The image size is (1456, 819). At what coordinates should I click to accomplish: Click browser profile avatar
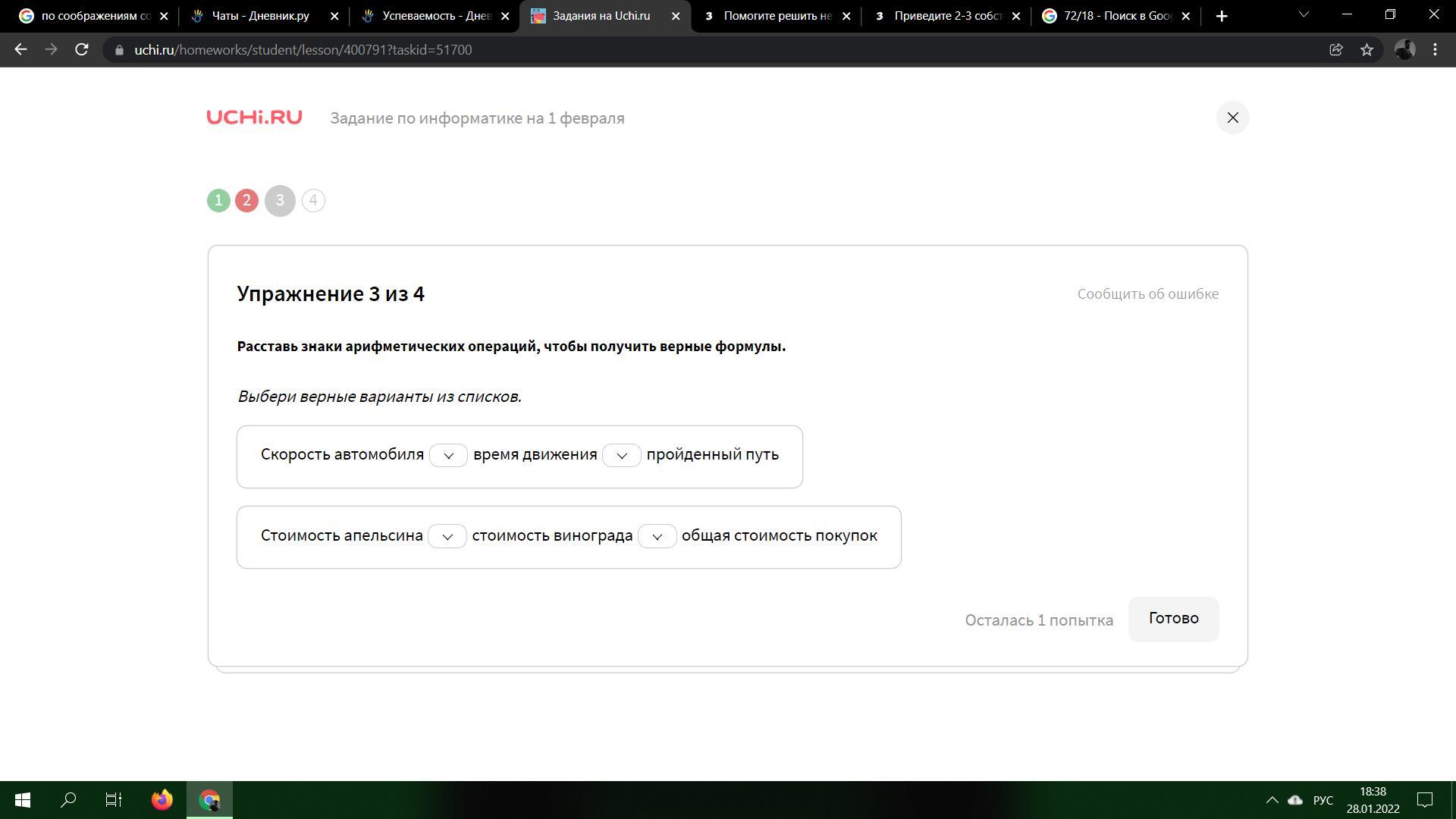[1404, 50]
